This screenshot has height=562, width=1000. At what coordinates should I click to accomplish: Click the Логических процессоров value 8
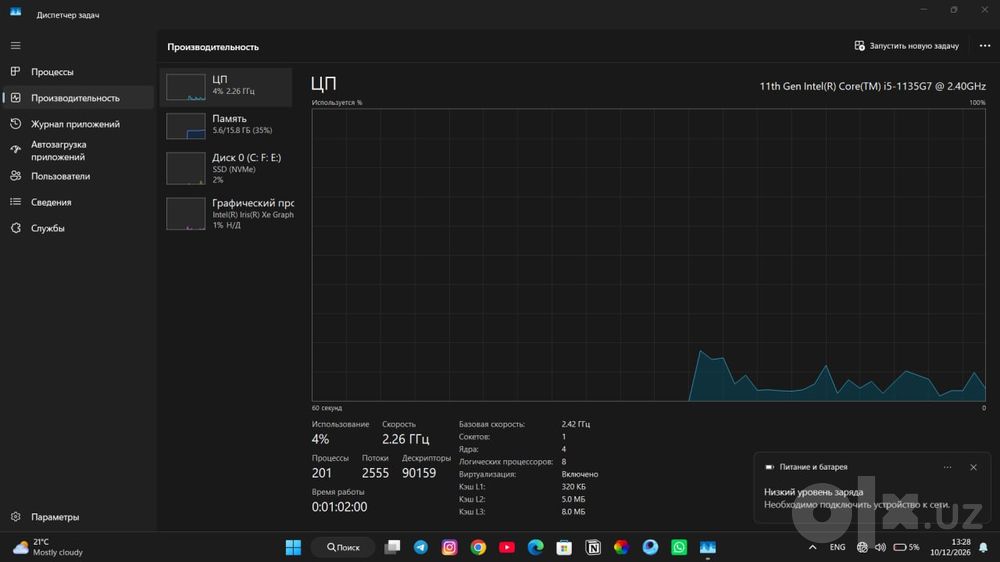[564, 462]
